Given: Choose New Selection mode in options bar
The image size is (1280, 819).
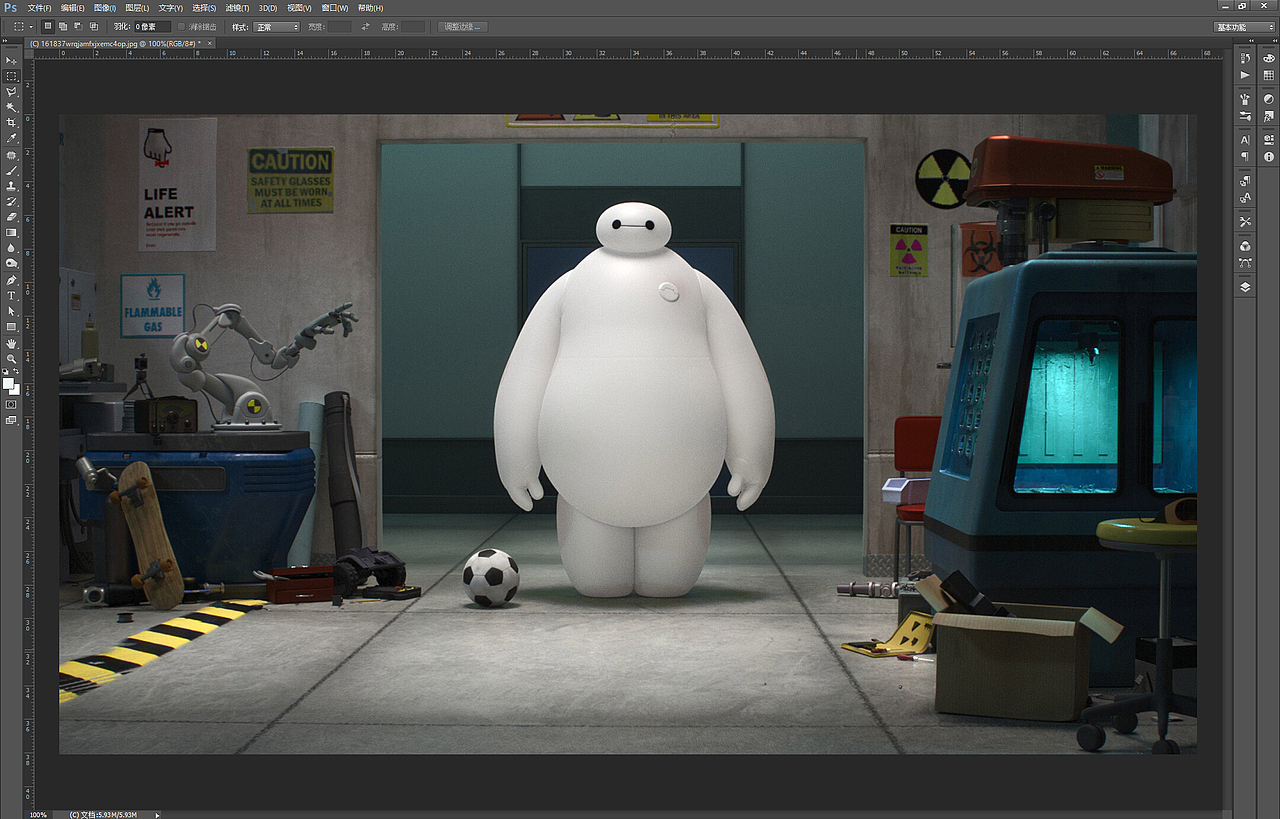Looking at the screenshot, I should click(x=47, y=26).
